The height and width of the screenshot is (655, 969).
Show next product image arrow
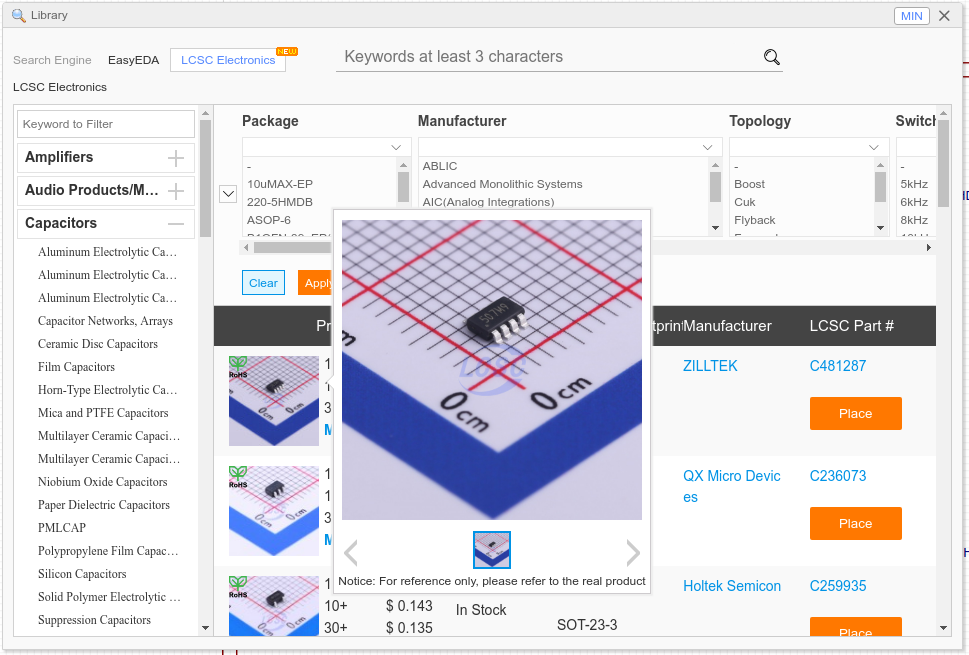[633, 552]
